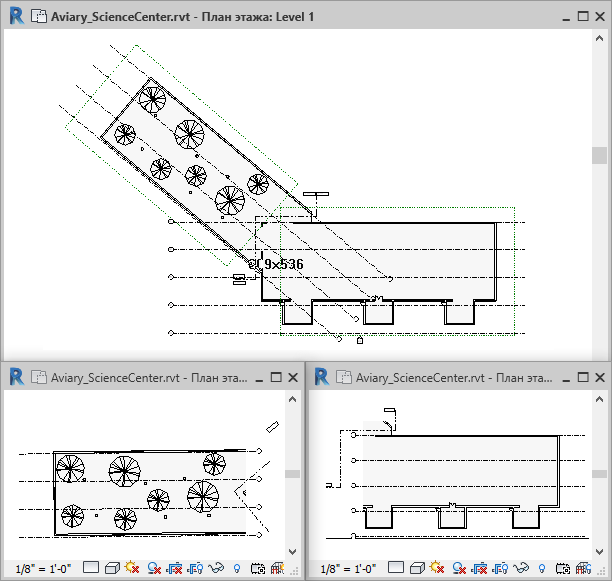Toggle Sun Path in bottom-right view

point(437,568)
